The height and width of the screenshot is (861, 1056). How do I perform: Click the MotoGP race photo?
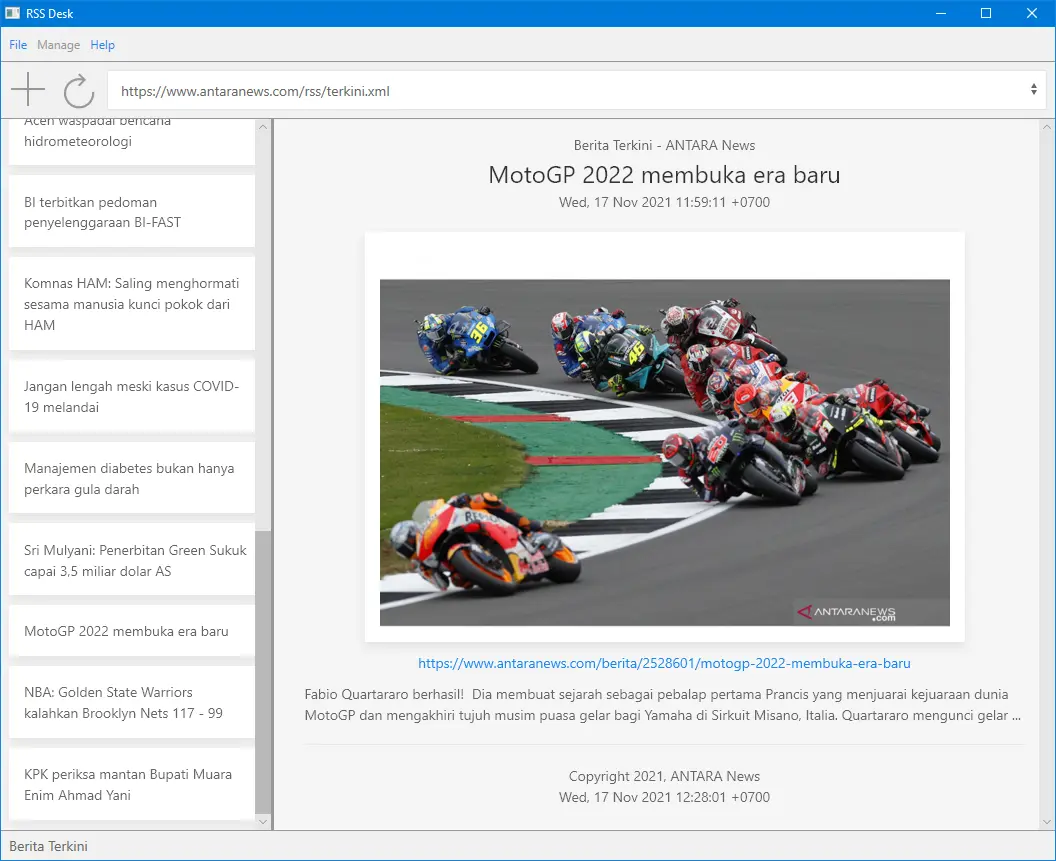[x=664, y=452]
